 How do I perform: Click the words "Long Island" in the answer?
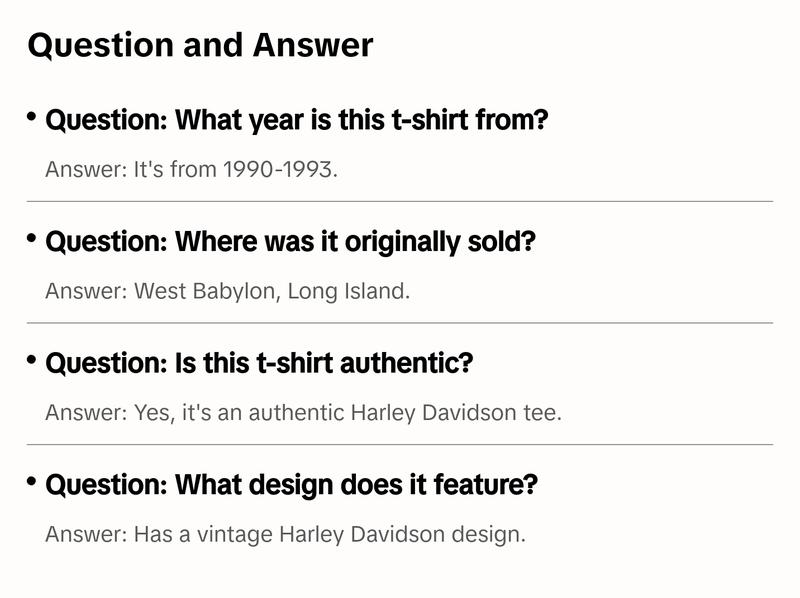[x=348, y=291]
